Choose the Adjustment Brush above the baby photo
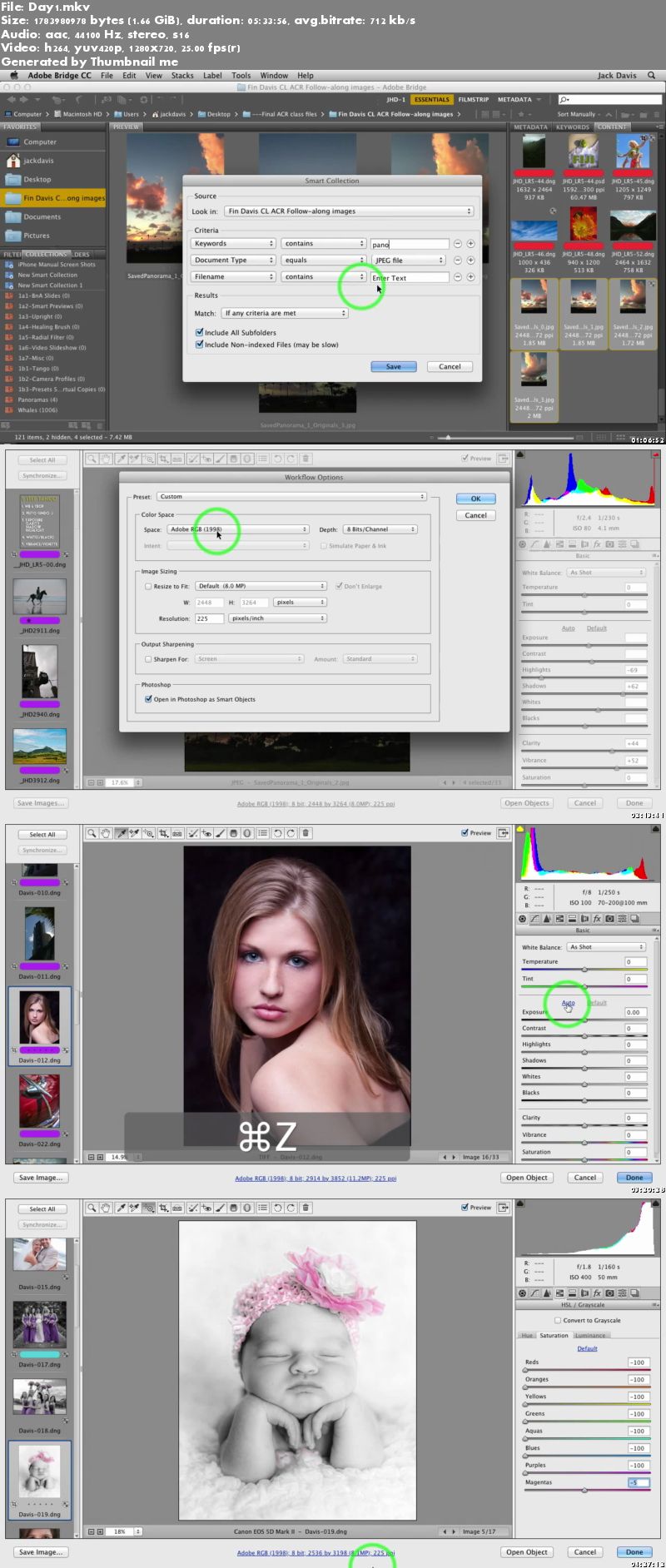 point(221,1208)
